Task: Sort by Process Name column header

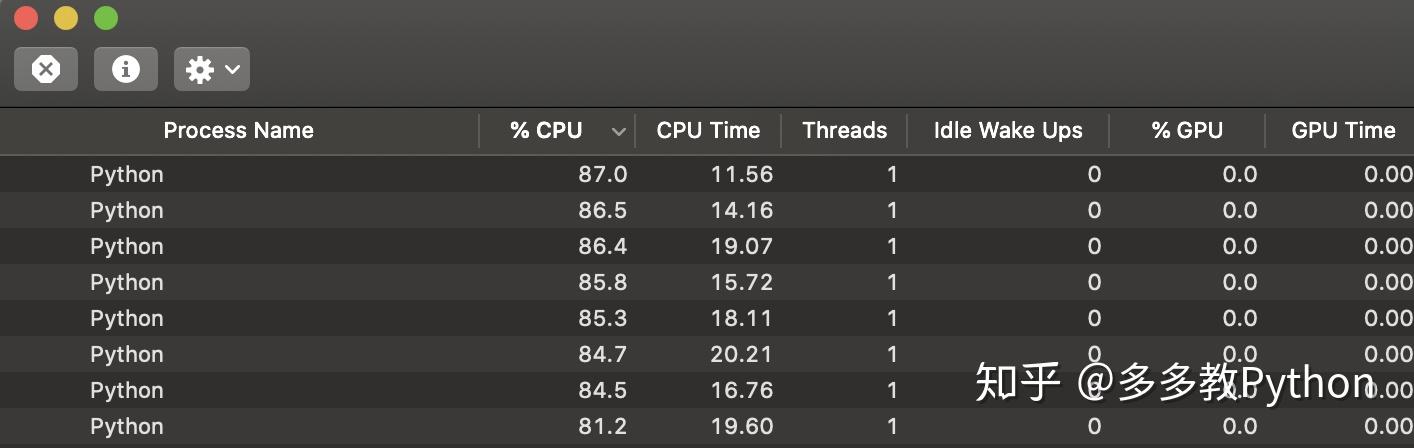Action: (238, 130)
